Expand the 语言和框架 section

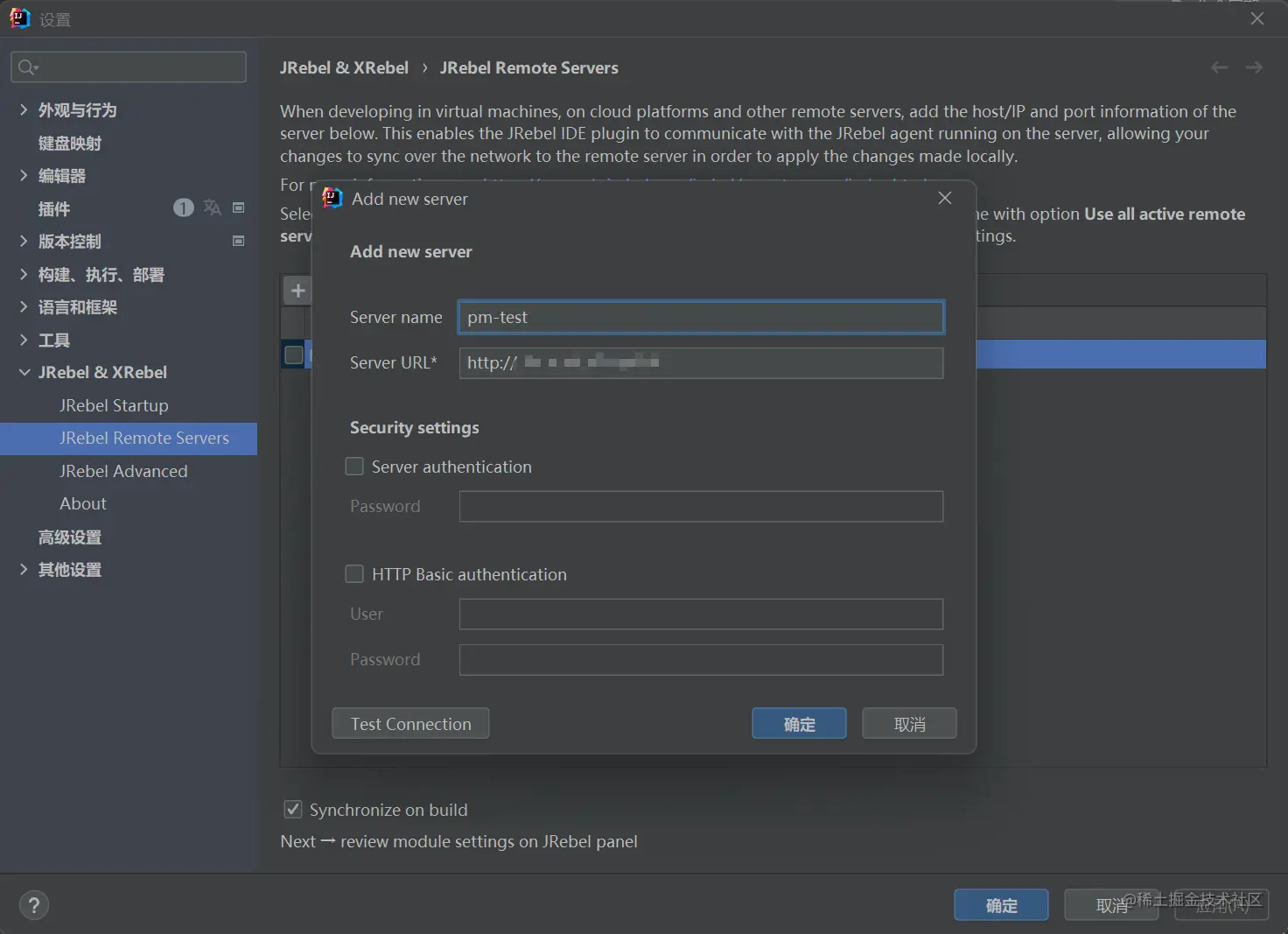pos(24,306)
